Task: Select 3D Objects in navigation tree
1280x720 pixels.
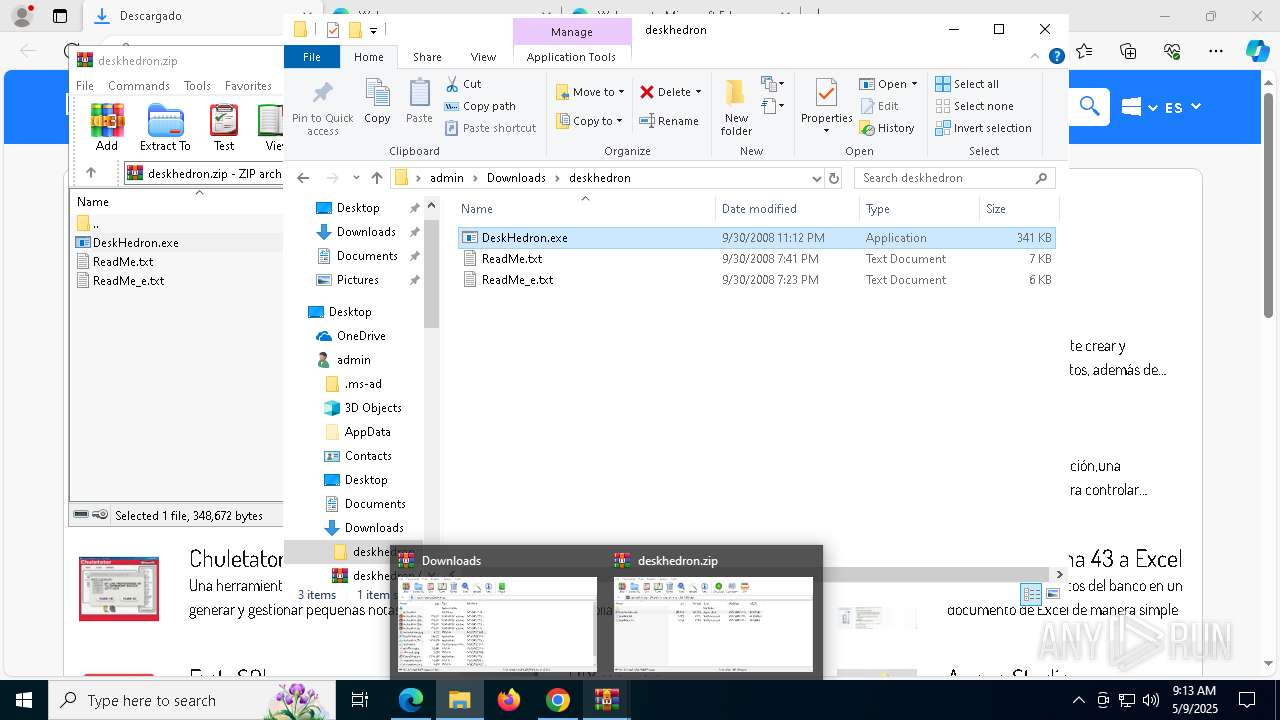Action: (x=373, y=408)
